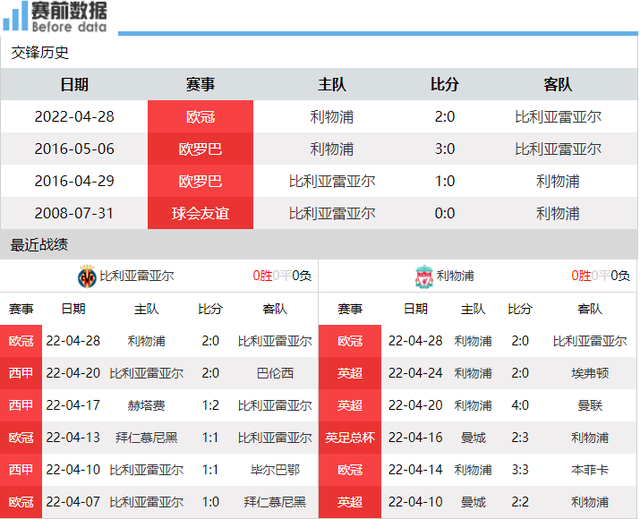Click 西甲 tag of 22-04-17 match
Screen dimensions: 640x519
click(x=21, y=406)
